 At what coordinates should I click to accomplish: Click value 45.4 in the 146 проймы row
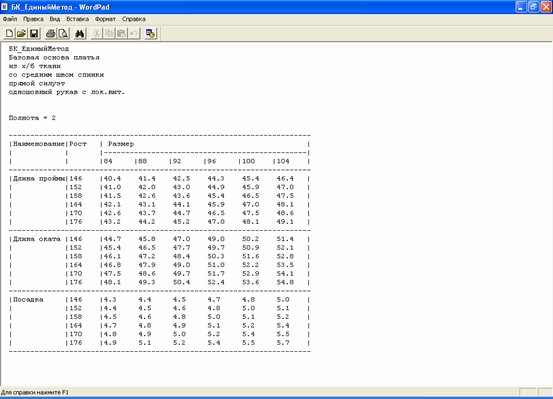(250, 179)
